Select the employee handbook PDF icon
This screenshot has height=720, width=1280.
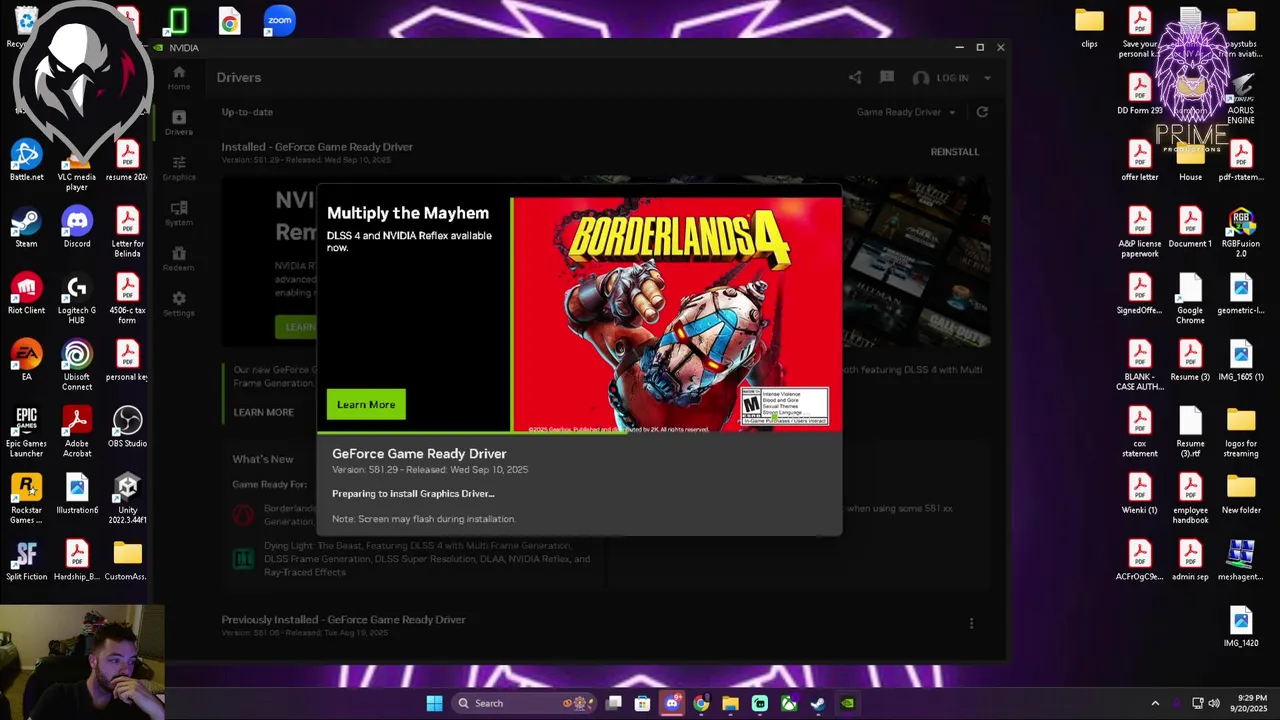(1190, 499)
